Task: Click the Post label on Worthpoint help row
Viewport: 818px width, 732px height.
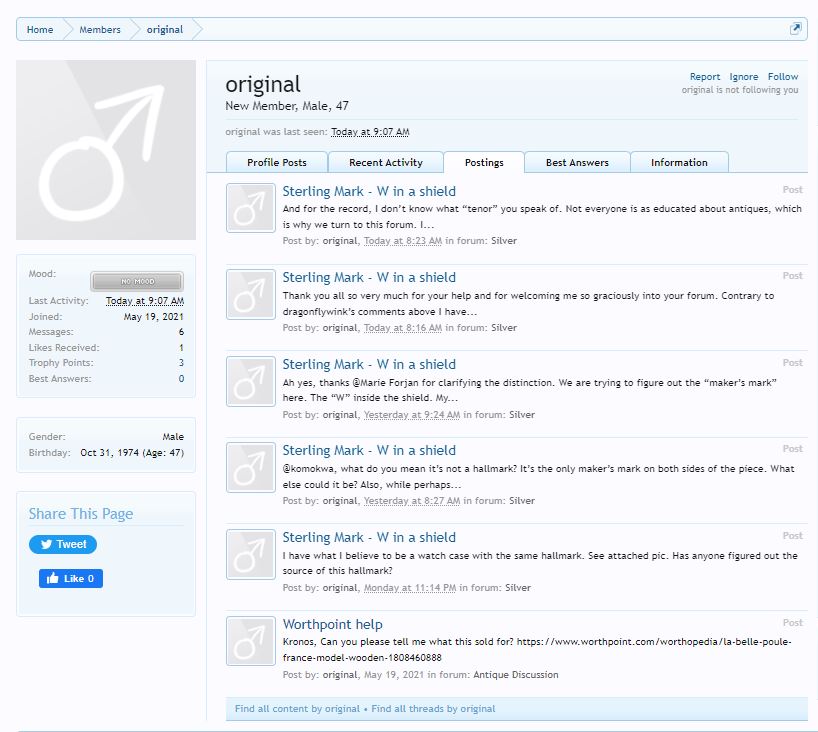Action: [792, 622]
